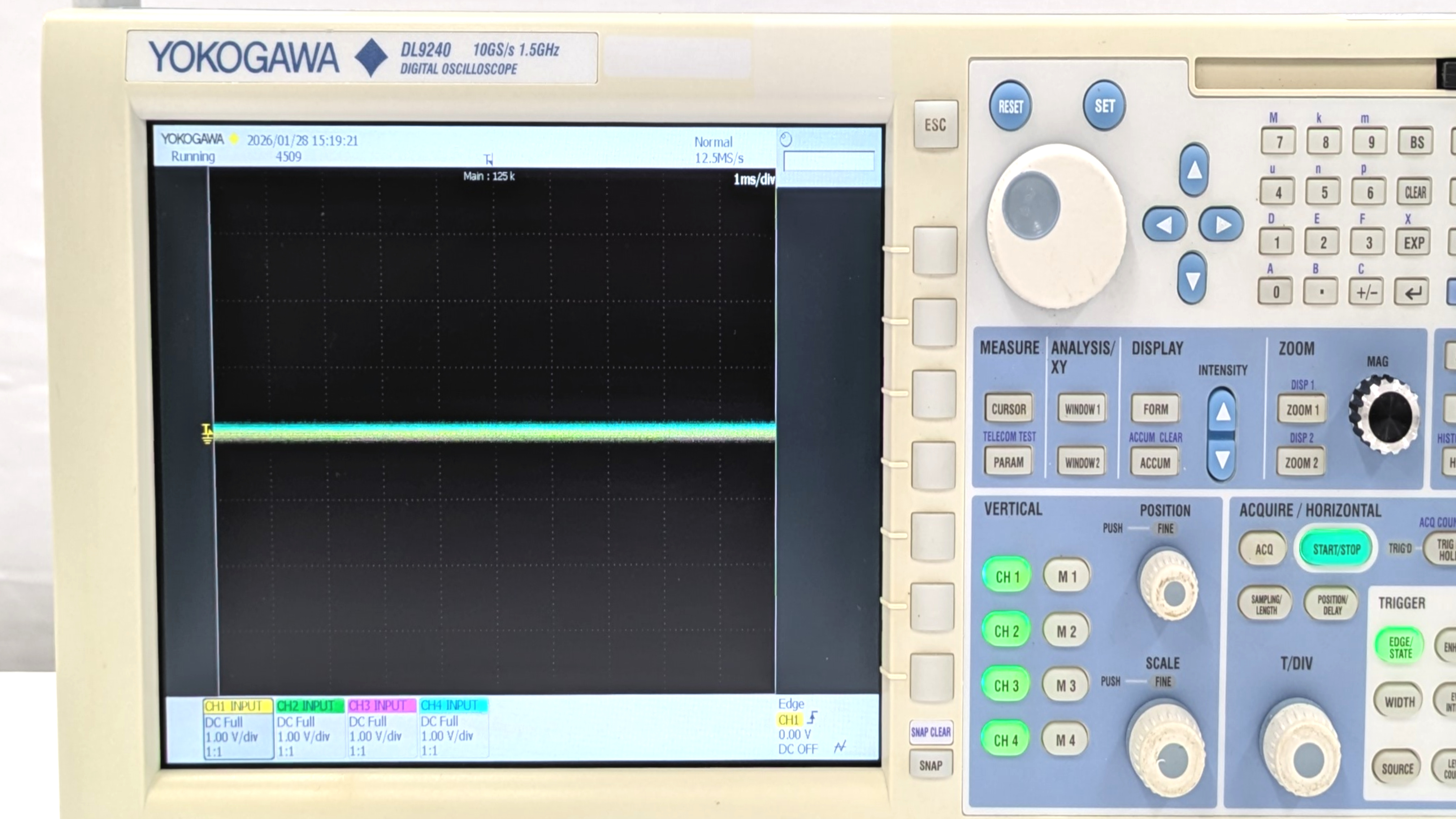Open the CURSOR measurement menu
The image size is (1456, 819).
pyautogui.click(x=1008, y=409)
